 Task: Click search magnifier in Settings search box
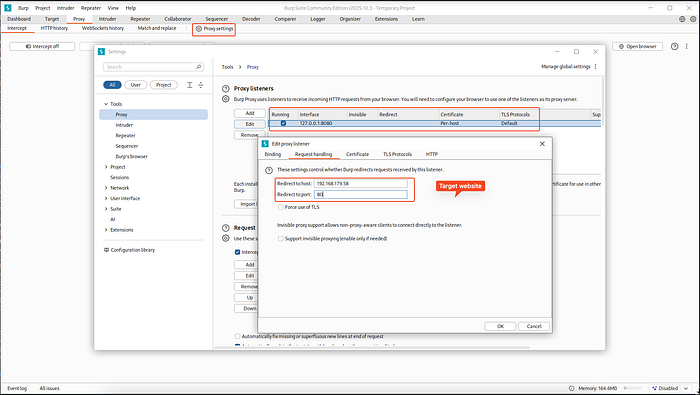pos(199,67)
